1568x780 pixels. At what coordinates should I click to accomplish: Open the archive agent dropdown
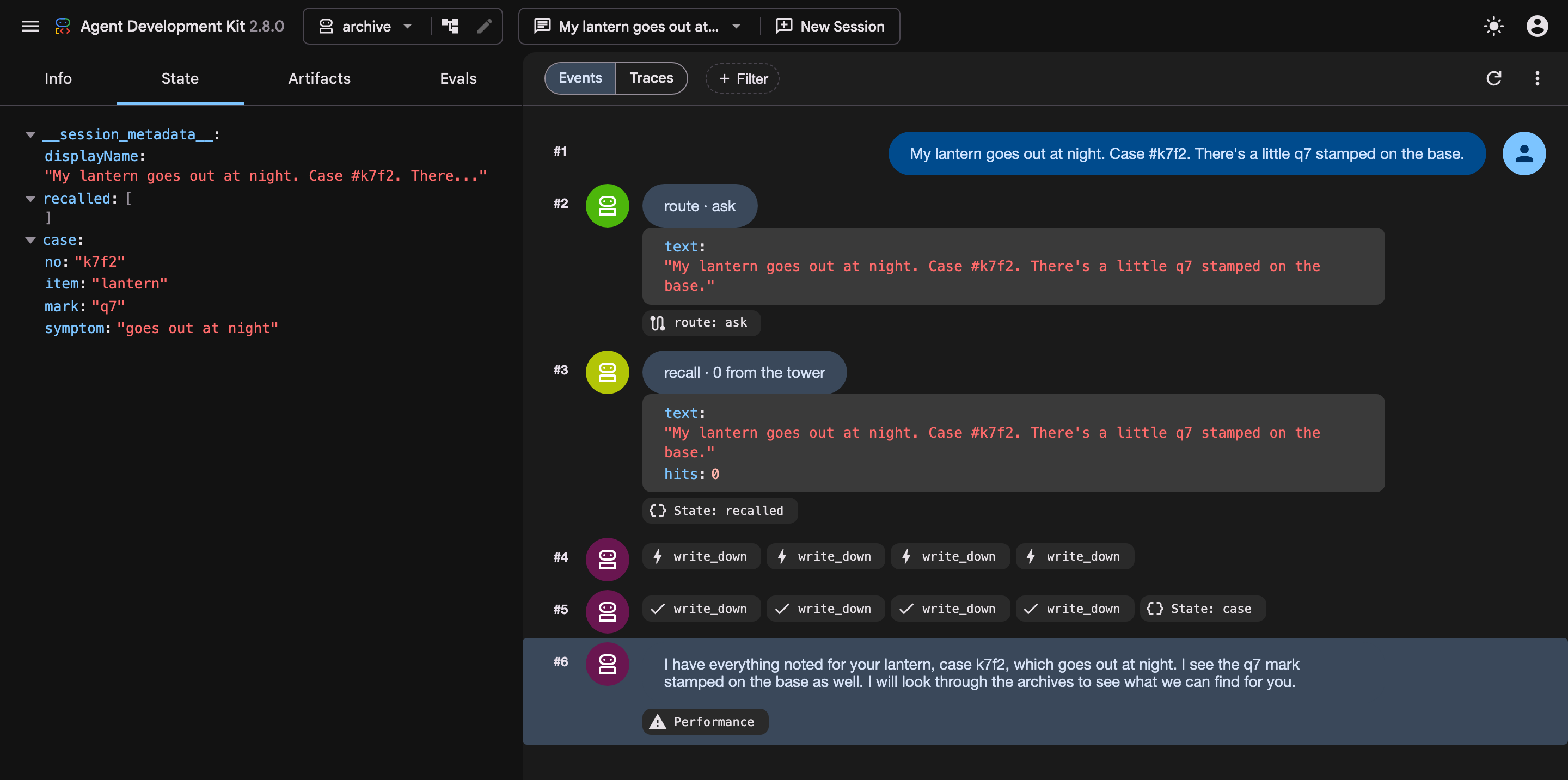(366, 26)
